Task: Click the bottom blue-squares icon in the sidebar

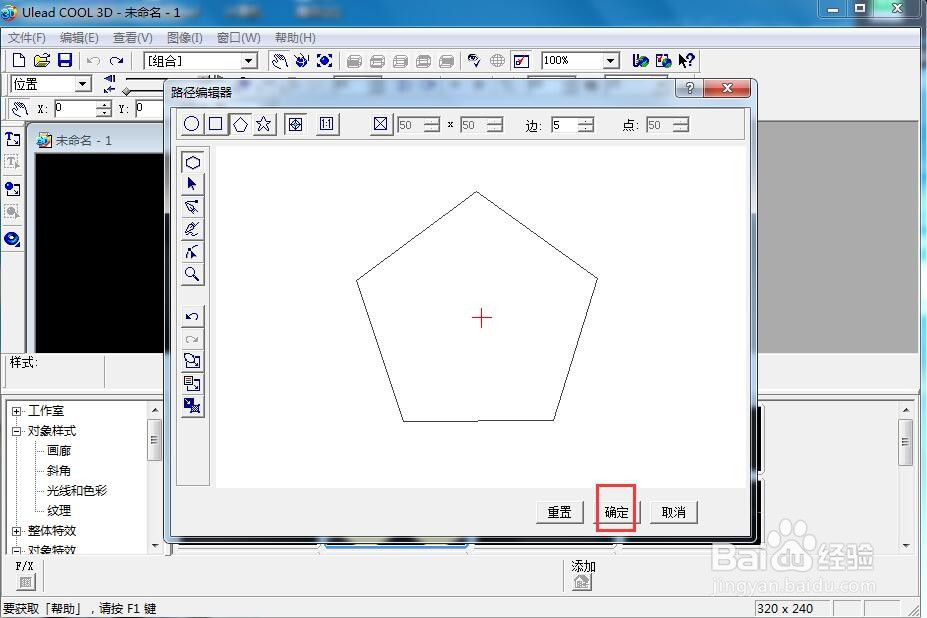Action: tap(193, 406)
